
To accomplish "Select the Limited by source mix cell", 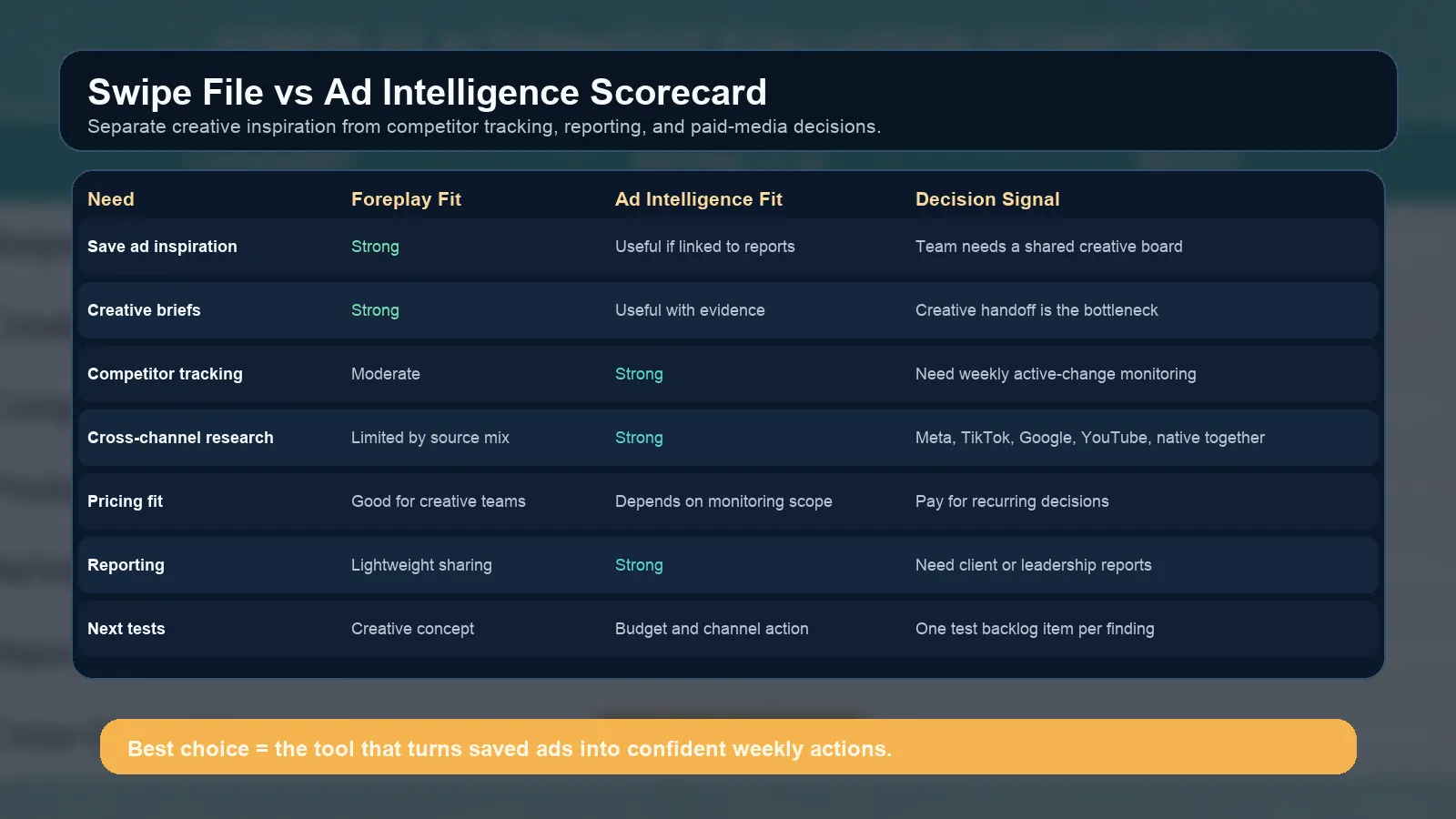I will point(430,438).
